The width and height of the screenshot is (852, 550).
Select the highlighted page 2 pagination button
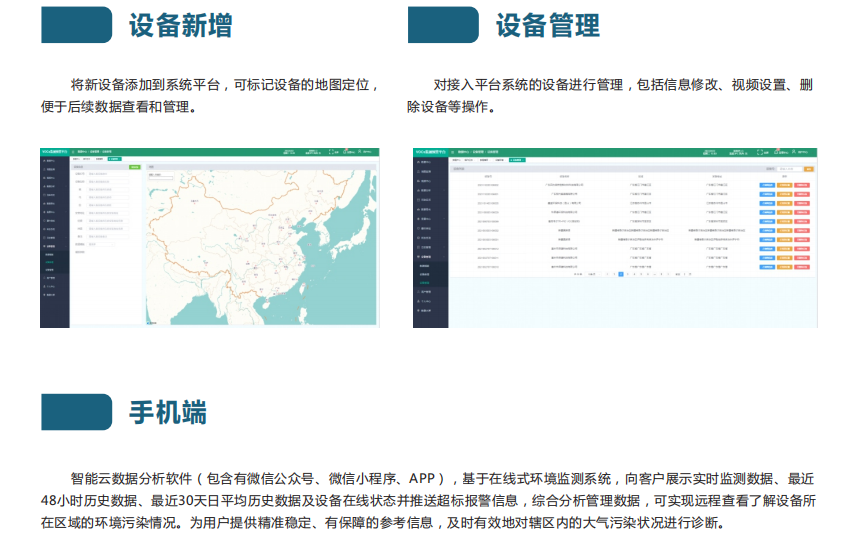coord(621,274)
